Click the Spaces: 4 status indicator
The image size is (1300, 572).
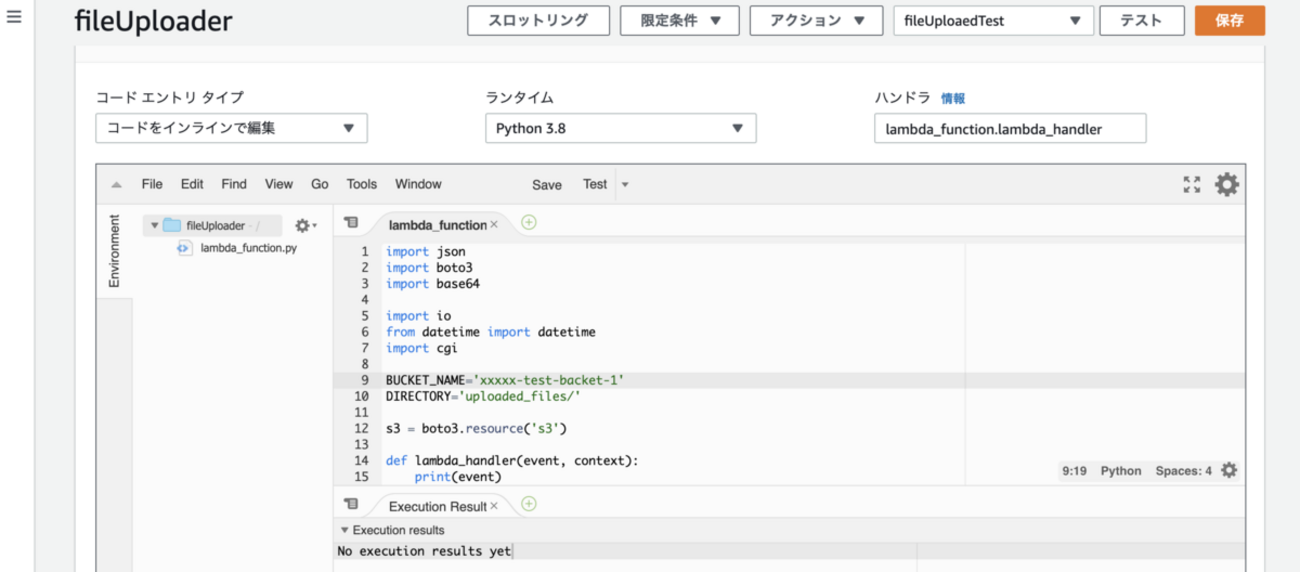(x=1184, y=471)
